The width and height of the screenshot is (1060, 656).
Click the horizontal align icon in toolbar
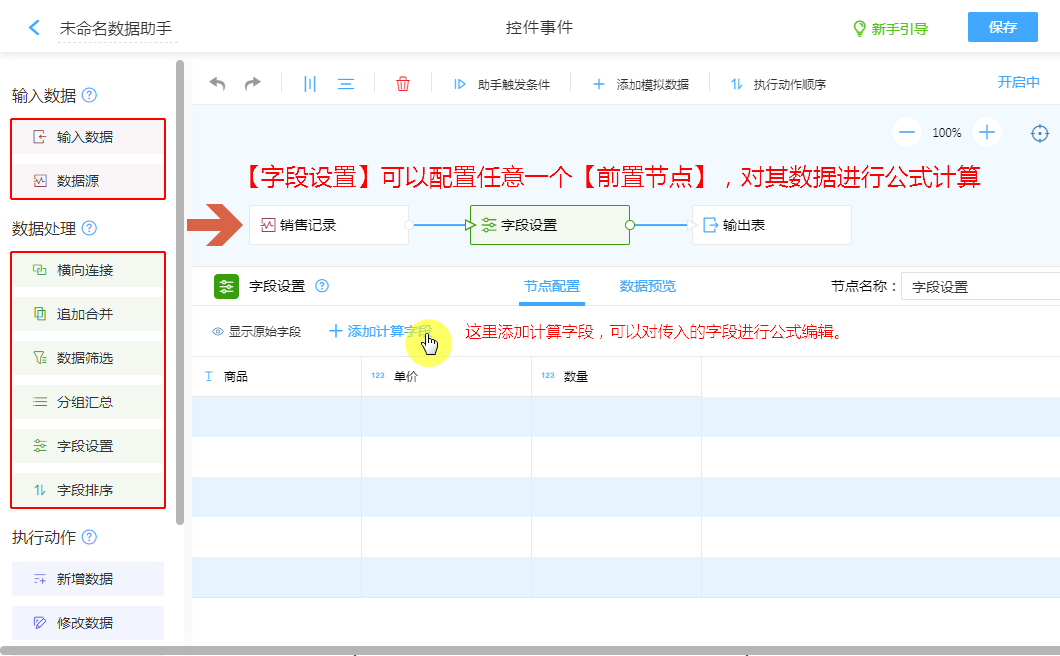click(346, 84)
